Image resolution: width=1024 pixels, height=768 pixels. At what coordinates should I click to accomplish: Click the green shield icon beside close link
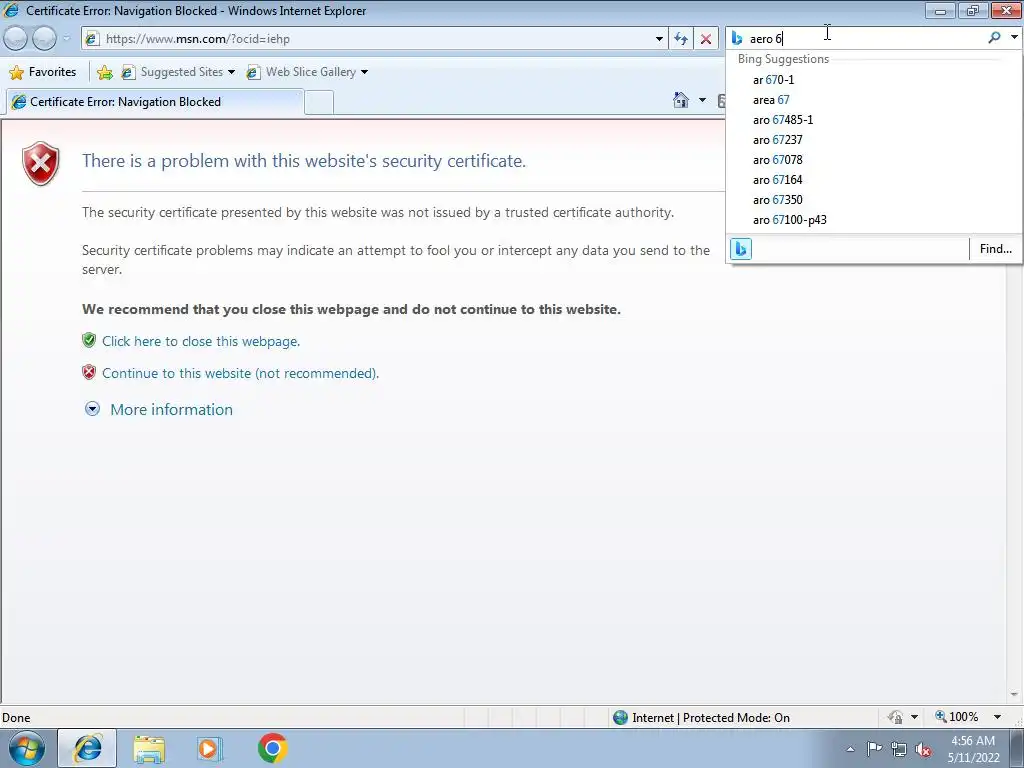coord(89,340)
